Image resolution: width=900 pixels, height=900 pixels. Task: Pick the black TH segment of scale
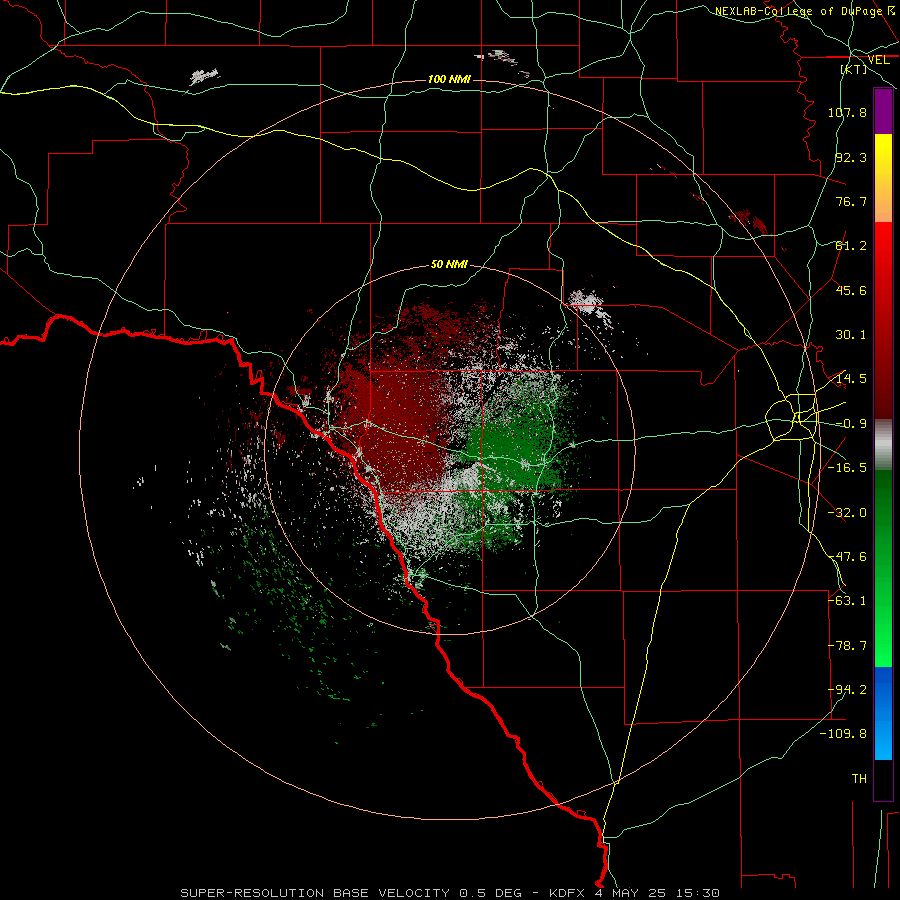pyautogui.click(x=883, y=779)
